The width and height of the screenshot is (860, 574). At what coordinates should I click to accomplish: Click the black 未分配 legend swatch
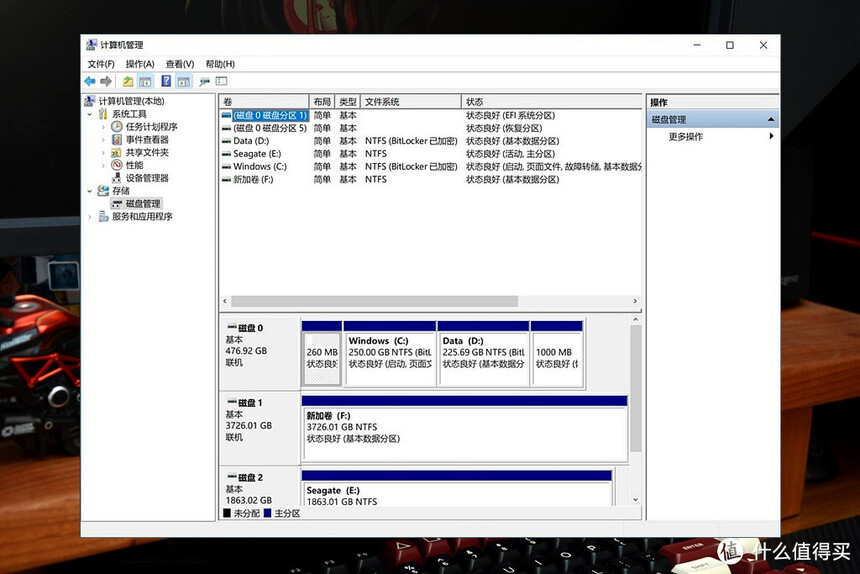[227, 513]
